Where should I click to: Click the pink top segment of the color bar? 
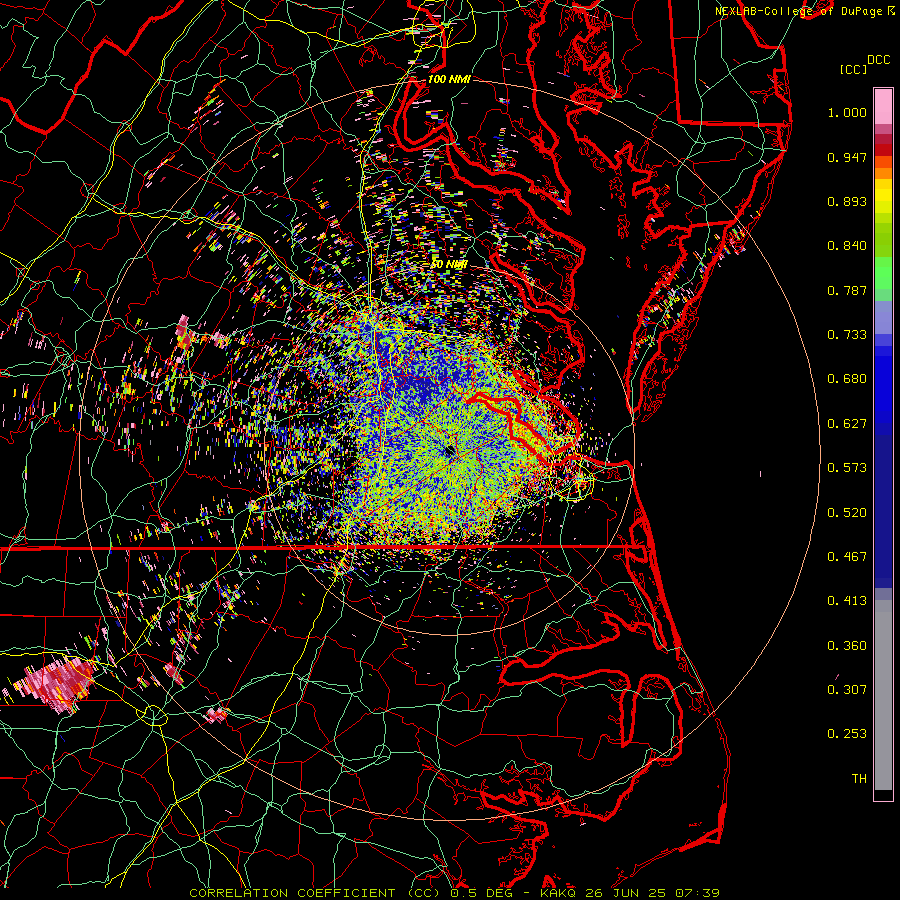tap(883, 106)
